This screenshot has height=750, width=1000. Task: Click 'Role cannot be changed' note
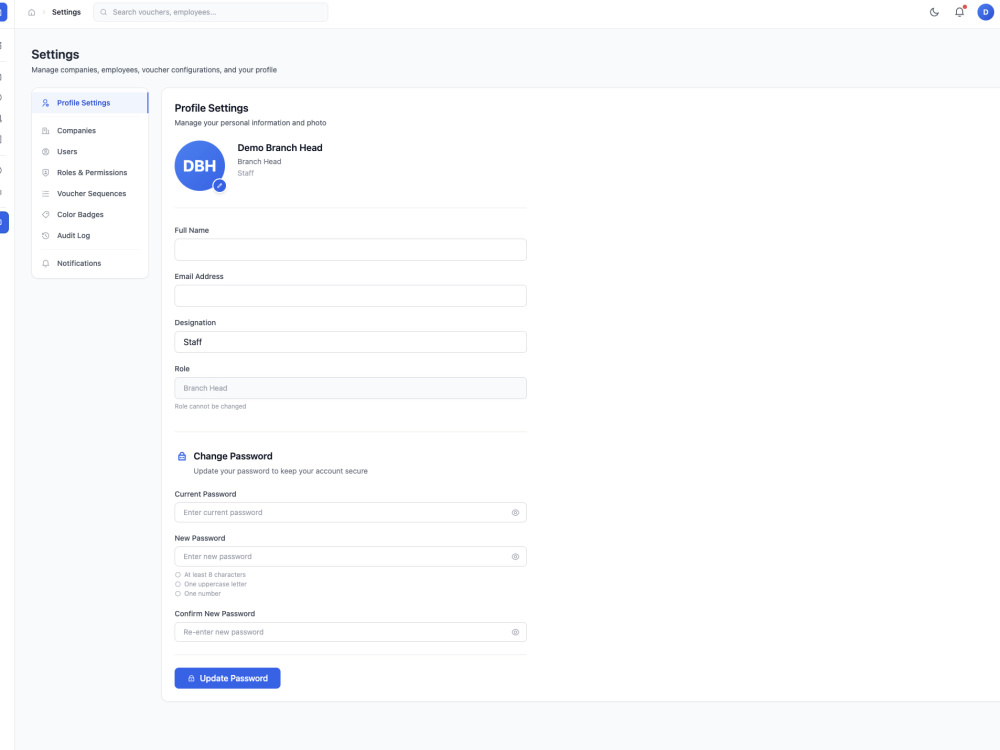[x=210, y=407]
